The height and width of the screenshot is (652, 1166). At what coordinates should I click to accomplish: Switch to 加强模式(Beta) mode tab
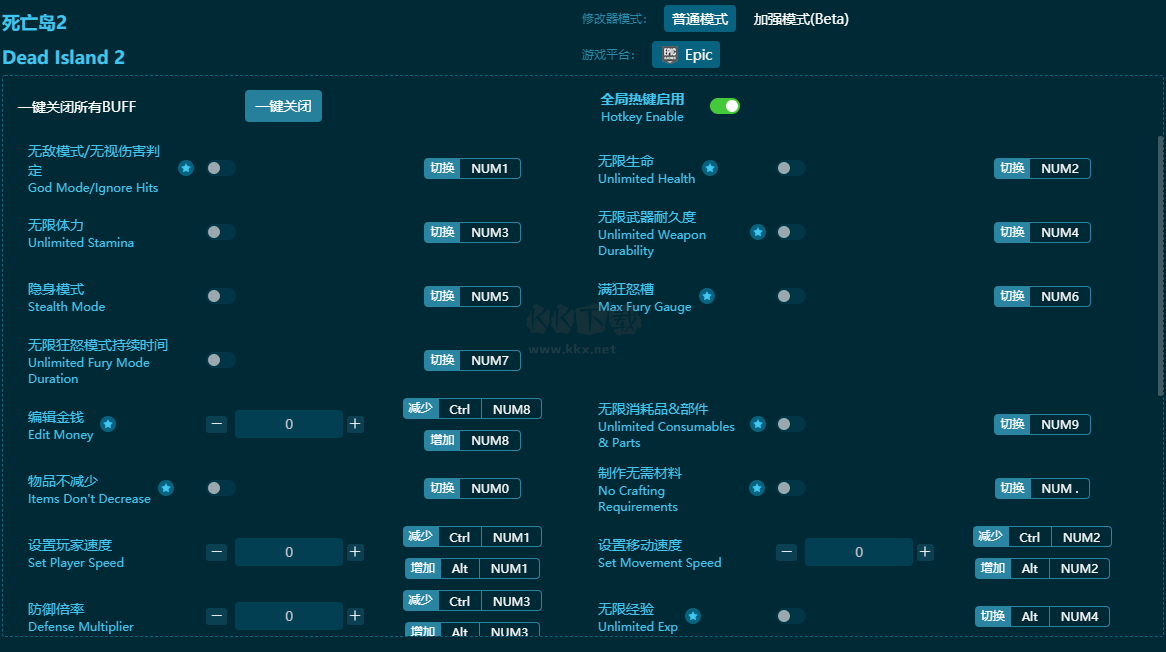tap(801, 19)
